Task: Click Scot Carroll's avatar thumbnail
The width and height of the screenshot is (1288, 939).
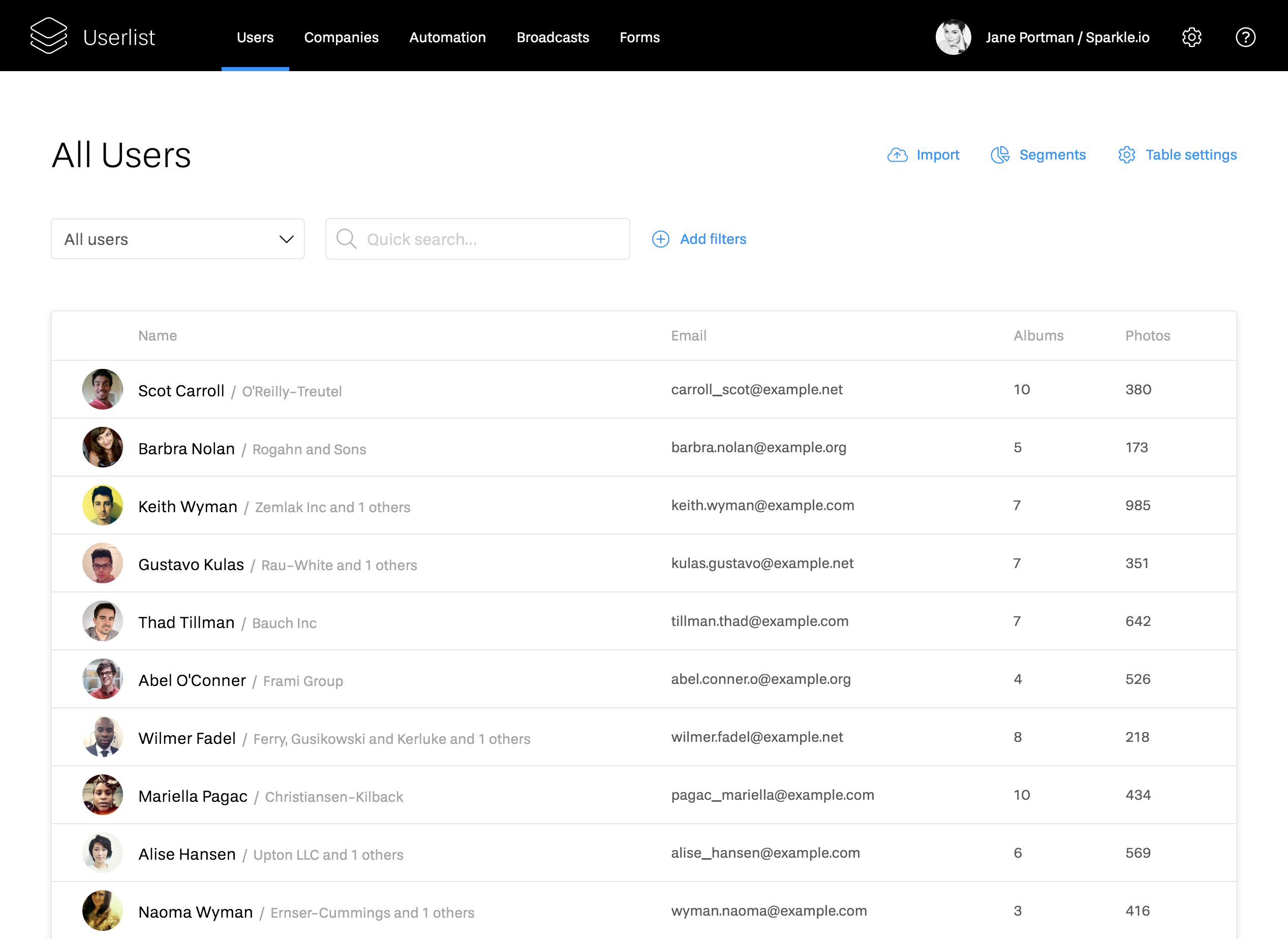Action: [102, 390]
